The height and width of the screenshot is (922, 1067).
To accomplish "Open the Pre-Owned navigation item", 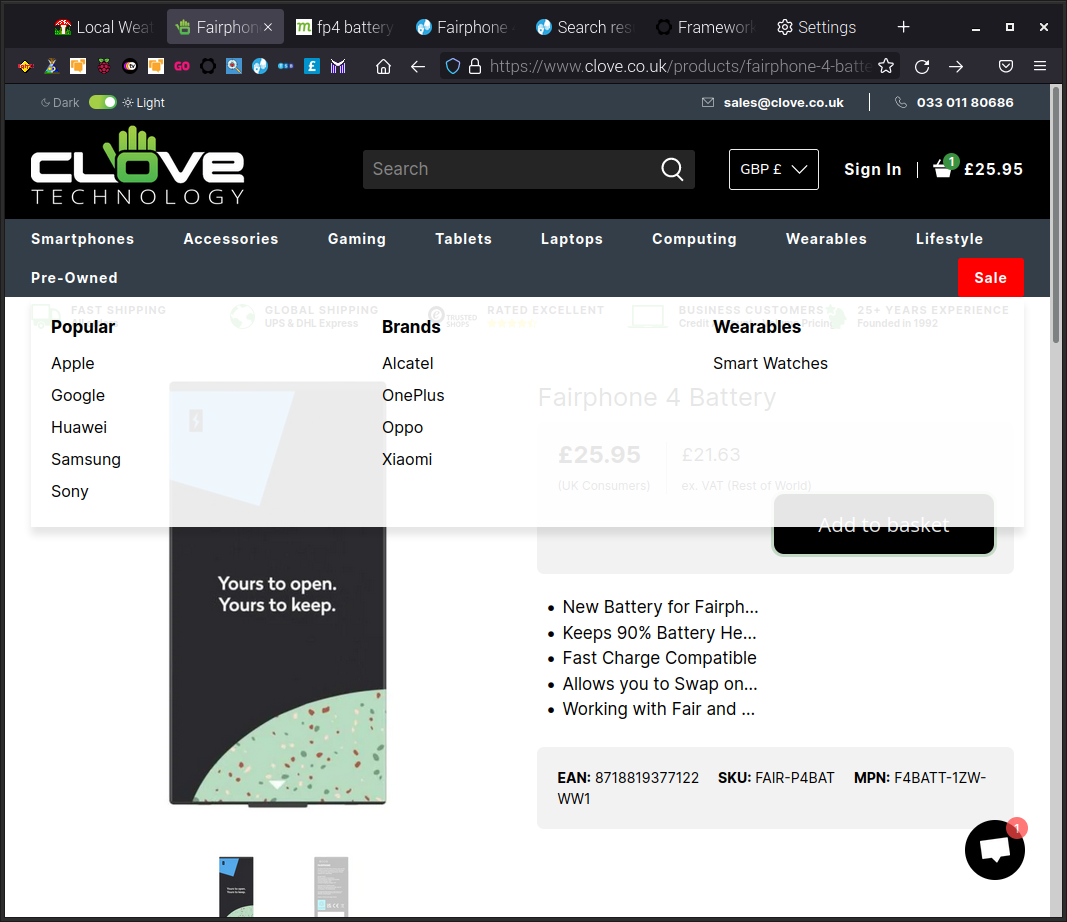I will (x=74, y=278).
